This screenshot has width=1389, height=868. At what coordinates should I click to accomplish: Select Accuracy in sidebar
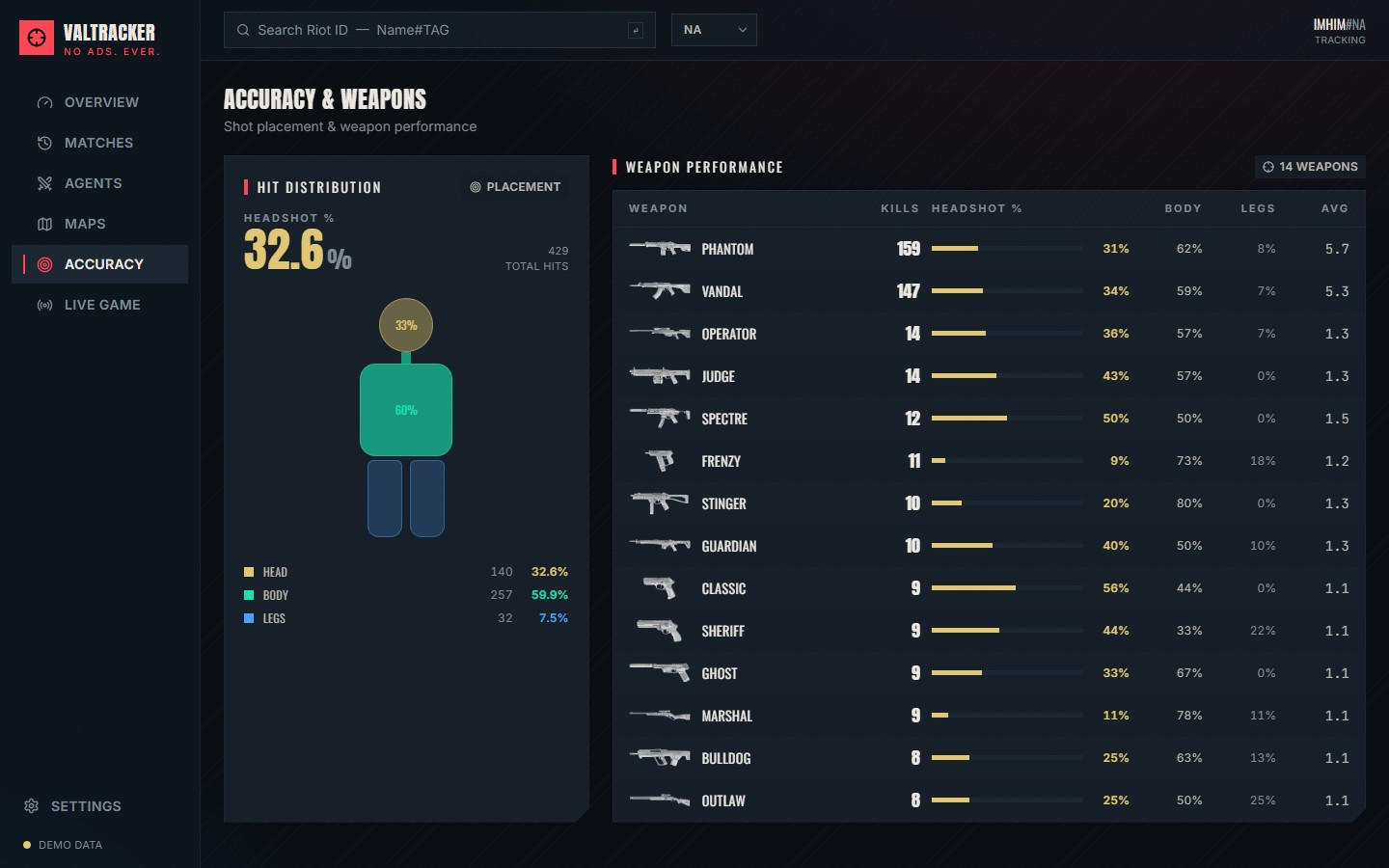point(99,264)
